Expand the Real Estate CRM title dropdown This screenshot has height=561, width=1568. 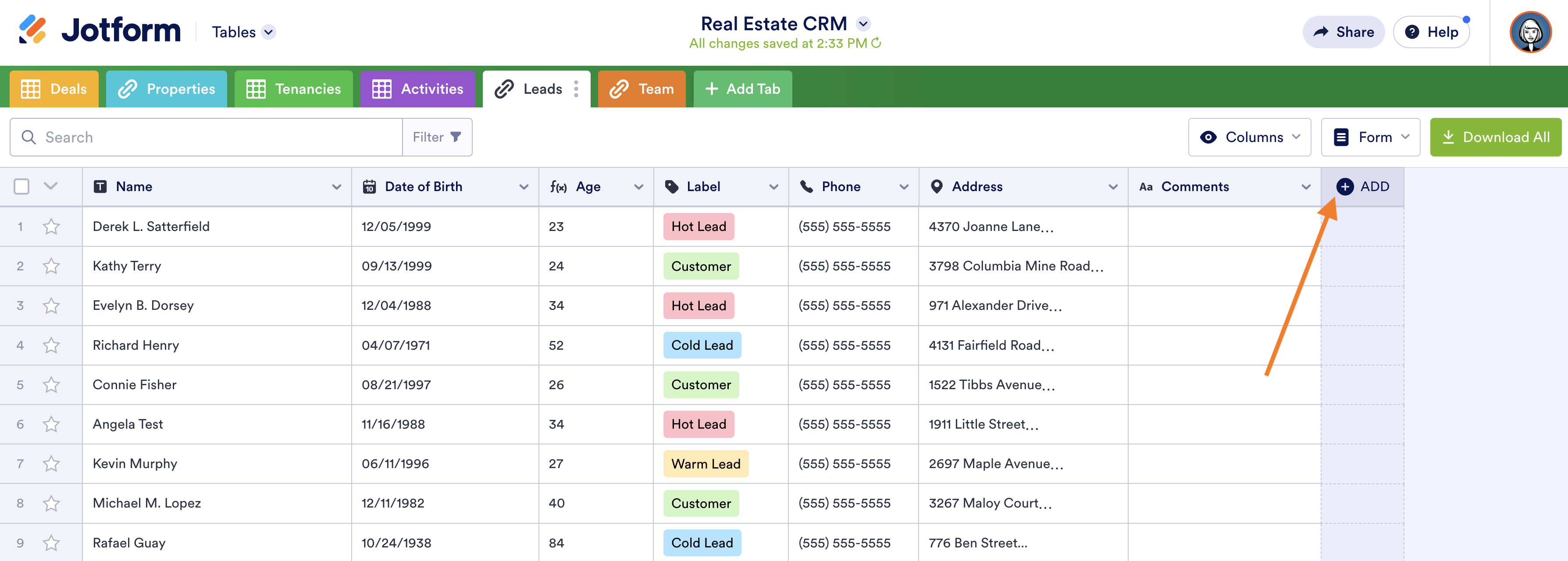(x=863, y=25)
